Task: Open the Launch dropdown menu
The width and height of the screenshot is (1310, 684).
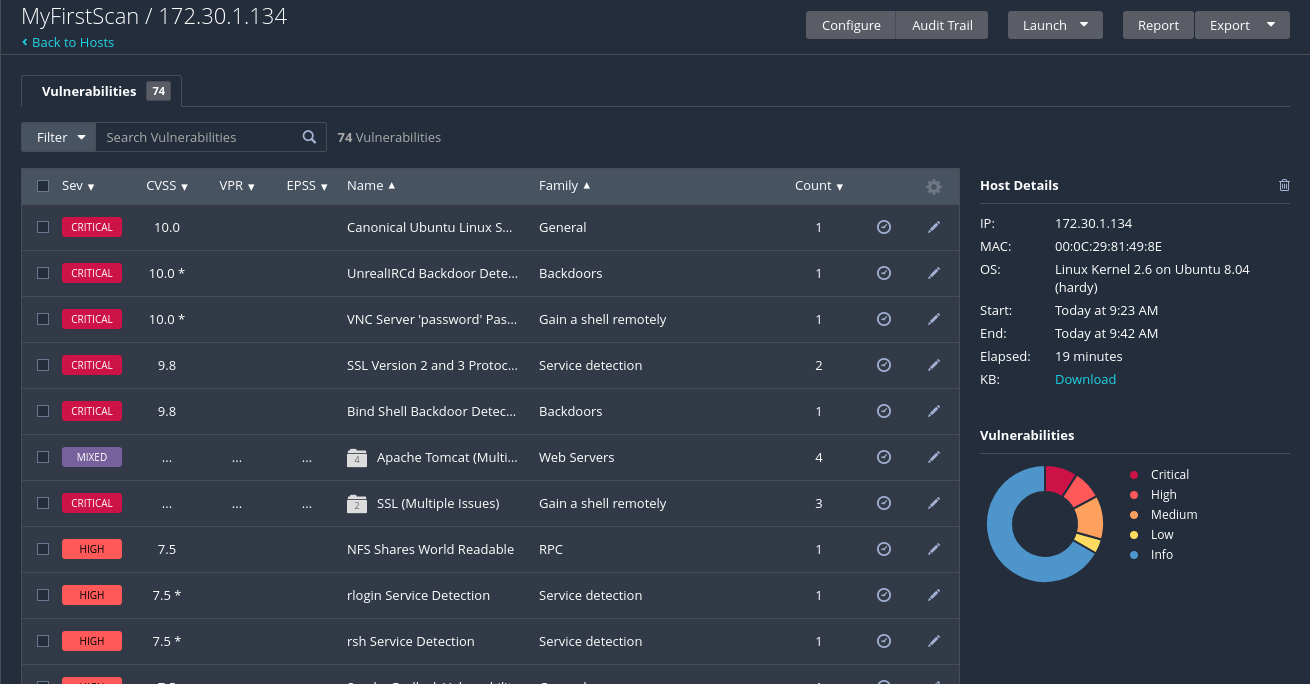Action: coord(1055,25)
